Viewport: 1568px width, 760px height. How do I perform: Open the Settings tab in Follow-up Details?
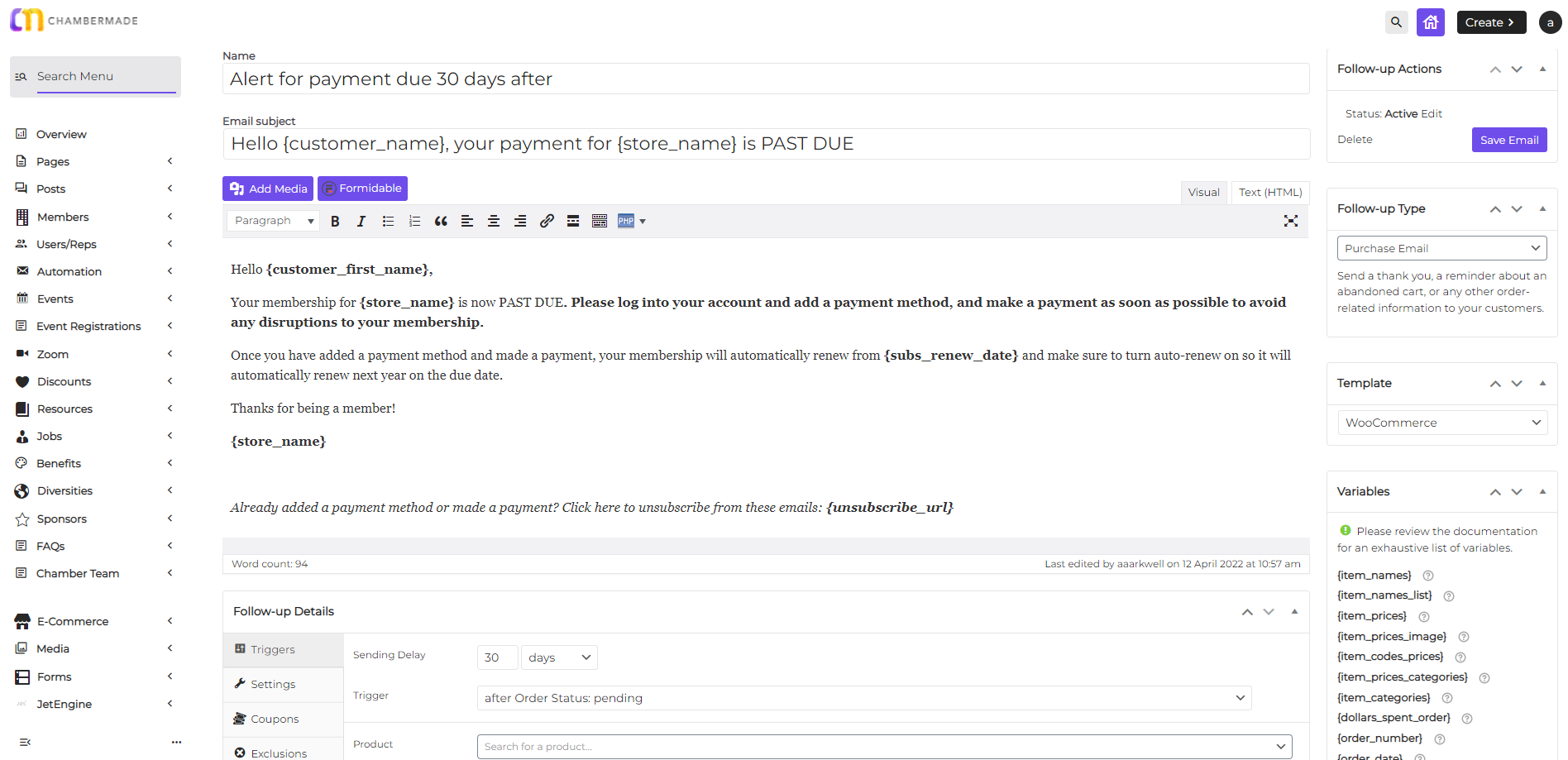pyautogui.click(x=273, y=684)
